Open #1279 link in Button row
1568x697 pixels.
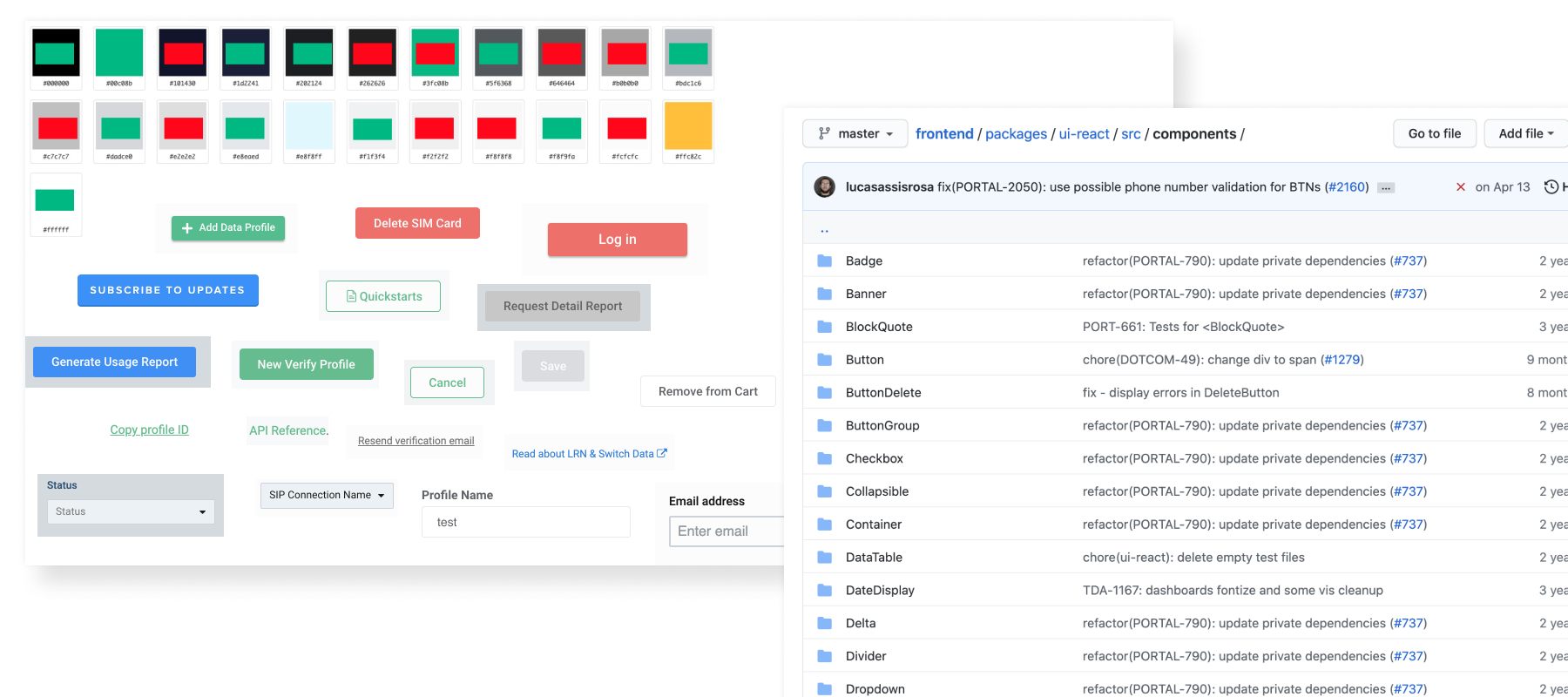click(x=1342, y=360)
